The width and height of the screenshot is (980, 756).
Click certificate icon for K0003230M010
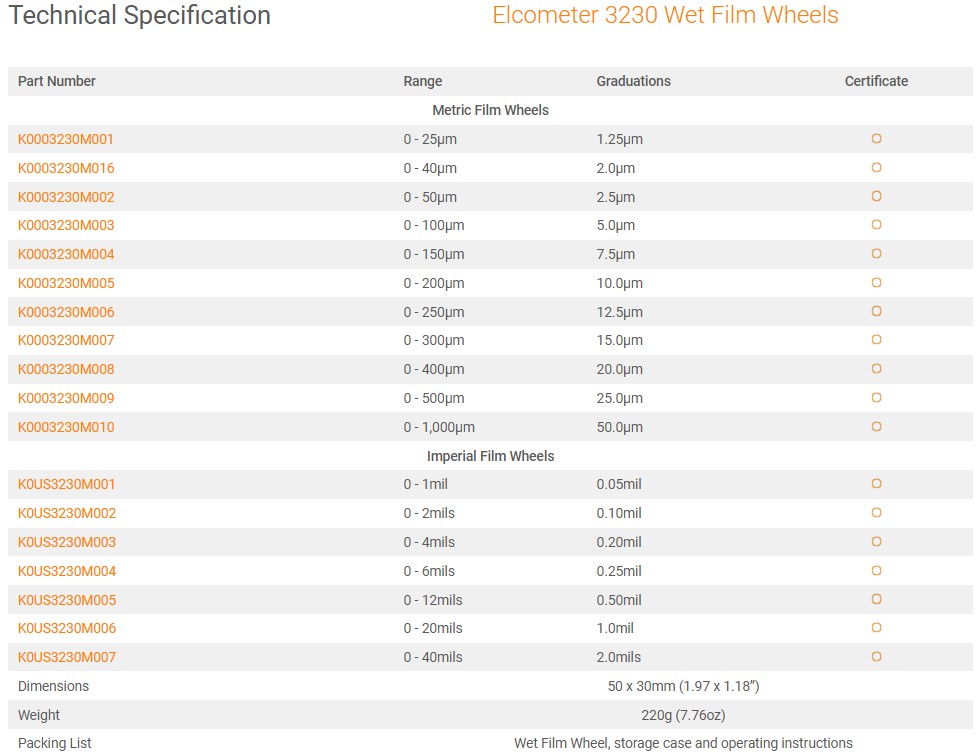click(x=876, y=427)
